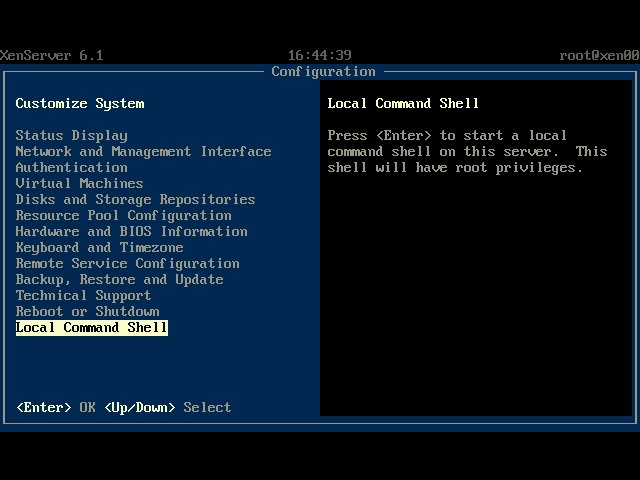Click the XenServer 6.1 version label
The height and width of the screenshot is (480, 640).
click(52, 56)
